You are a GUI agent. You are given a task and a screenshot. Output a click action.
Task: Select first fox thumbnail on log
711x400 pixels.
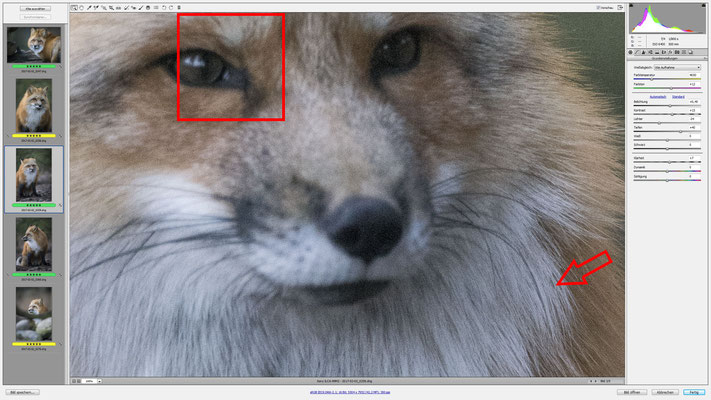click(34, 44)
